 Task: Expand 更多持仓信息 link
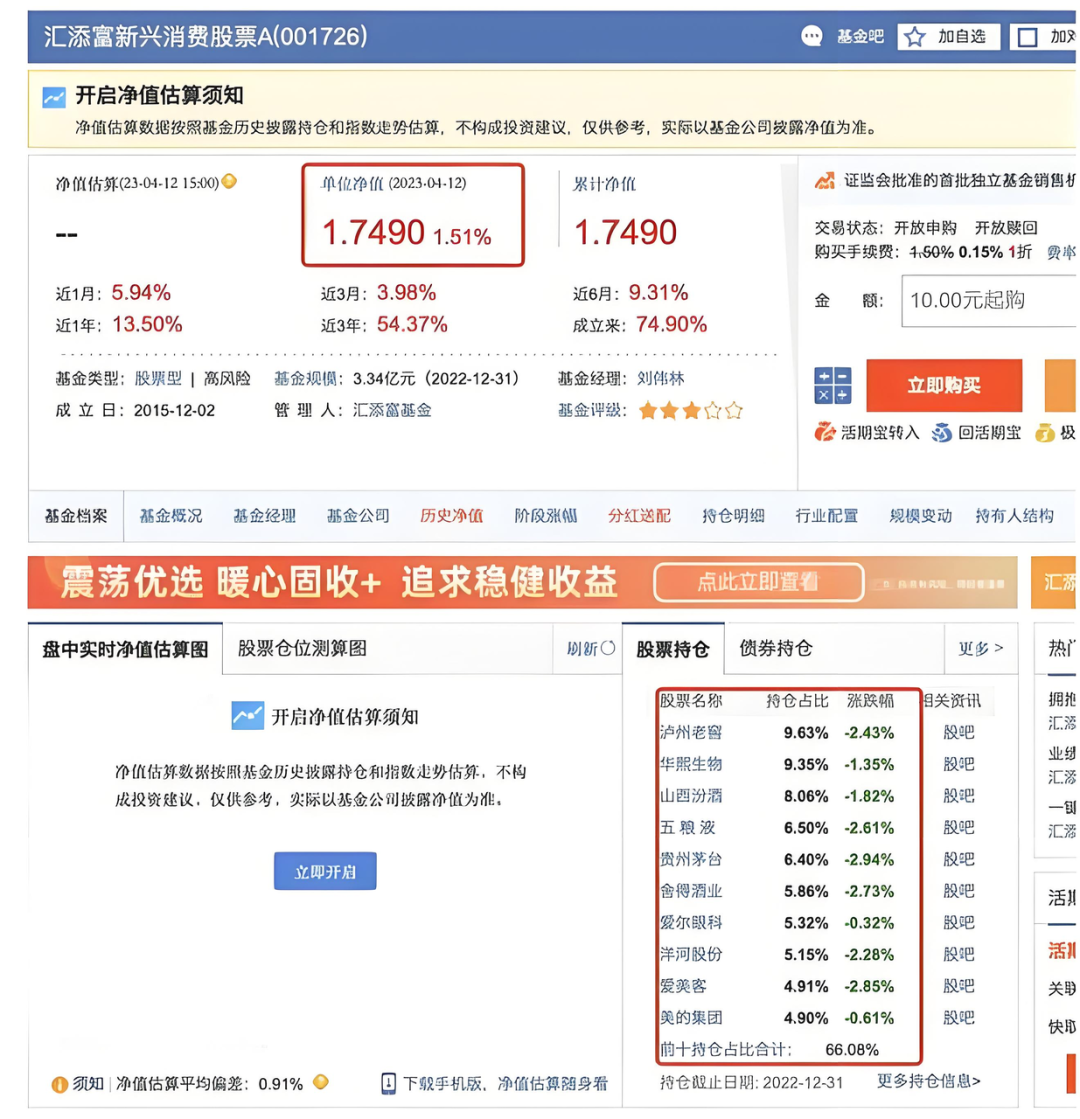pos(929,1081)
